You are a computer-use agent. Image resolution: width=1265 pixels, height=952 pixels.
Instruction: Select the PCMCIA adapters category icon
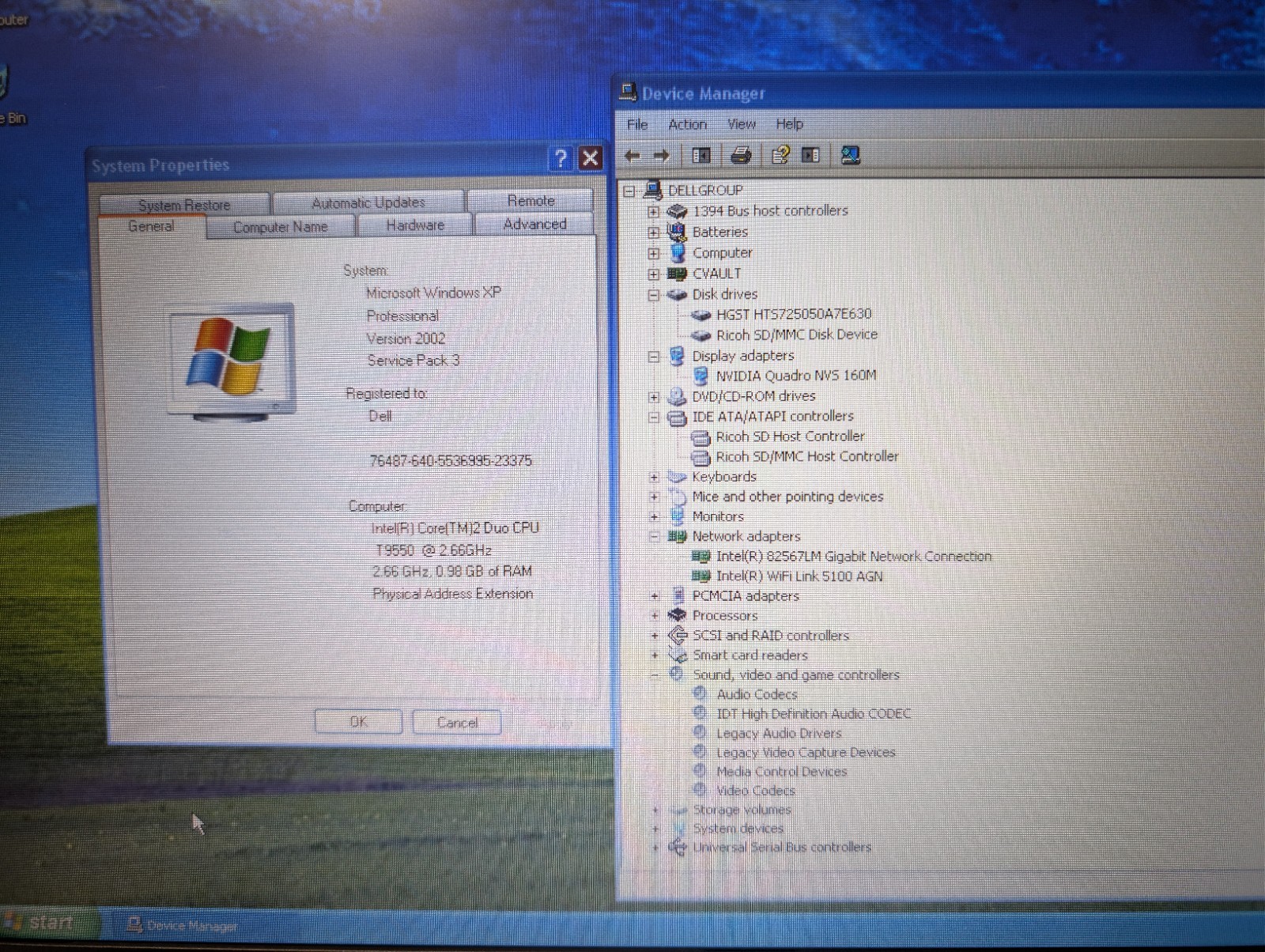[x=678, y=595]
